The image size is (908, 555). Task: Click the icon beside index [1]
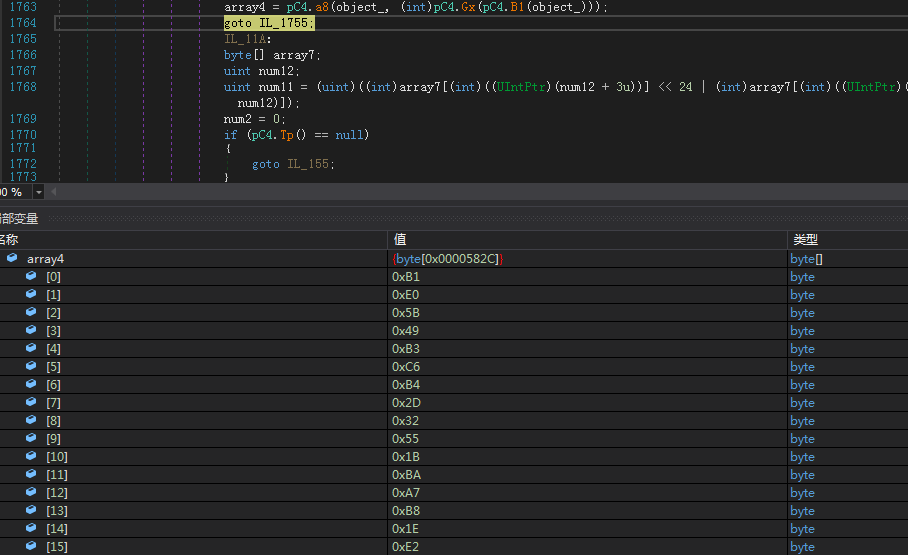[31, 294]
